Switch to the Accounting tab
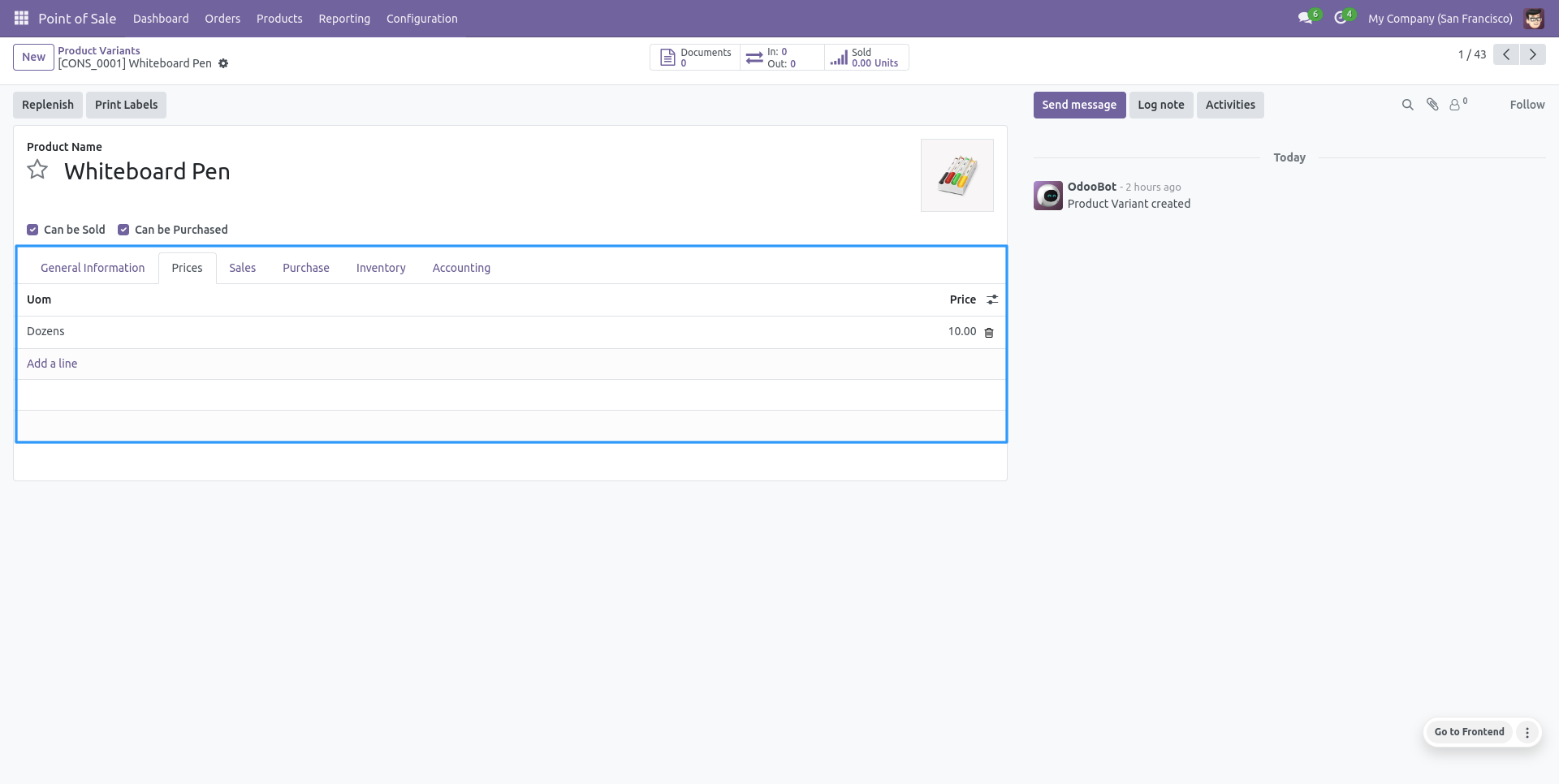 pyautogui.click(x=461, y=268)
